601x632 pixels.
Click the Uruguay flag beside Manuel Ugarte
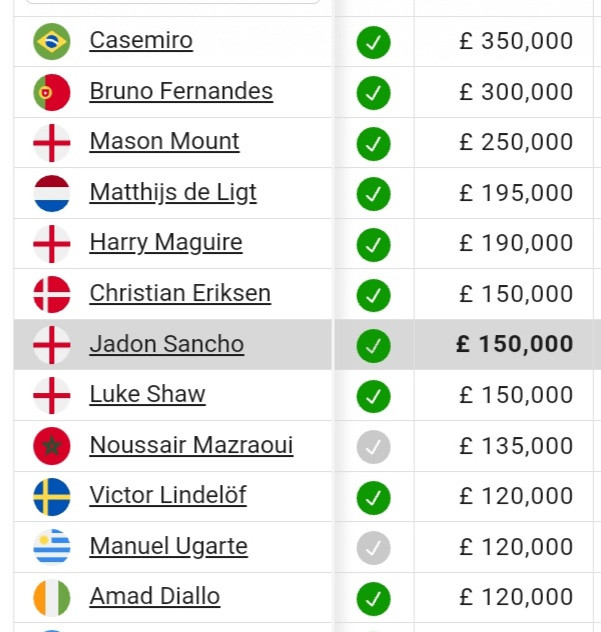coord(52,547)
